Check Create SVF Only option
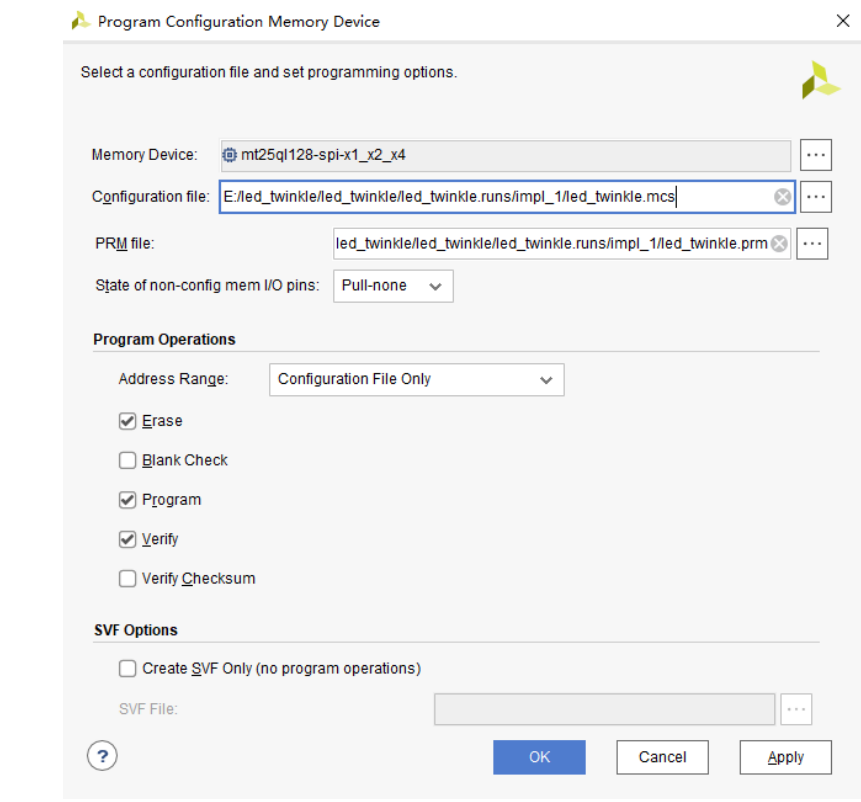861x802 pixels. click(127, 669)
